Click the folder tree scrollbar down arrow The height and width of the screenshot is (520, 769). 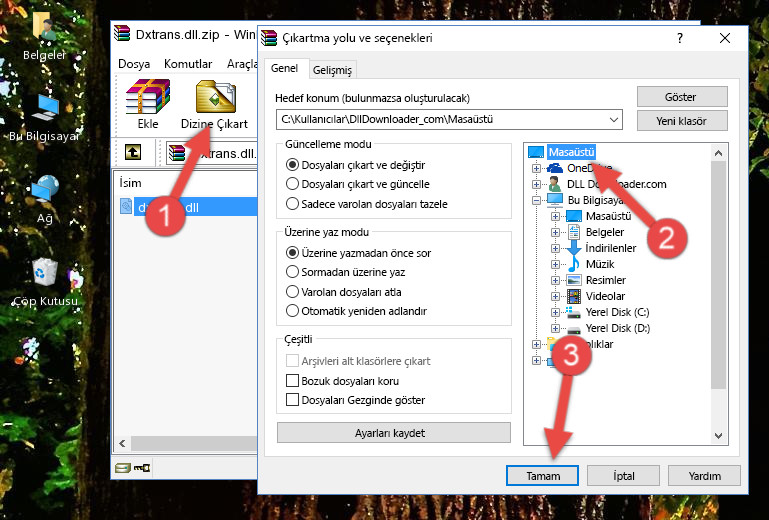coord(718,436)
